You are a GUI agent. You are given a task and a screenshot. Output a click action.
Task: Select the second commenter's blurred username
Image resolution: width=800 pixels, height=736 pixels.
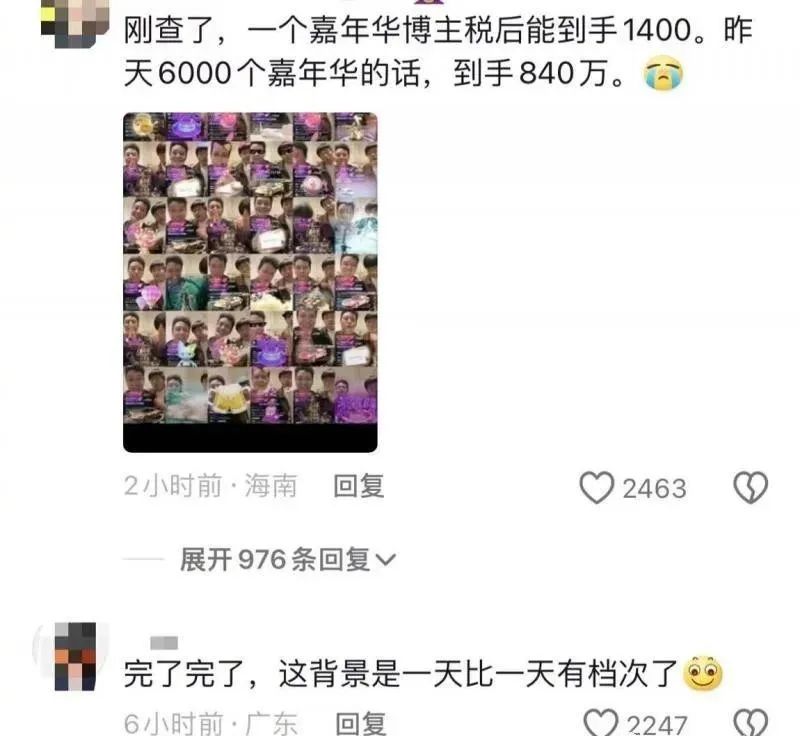click(164, 643)
